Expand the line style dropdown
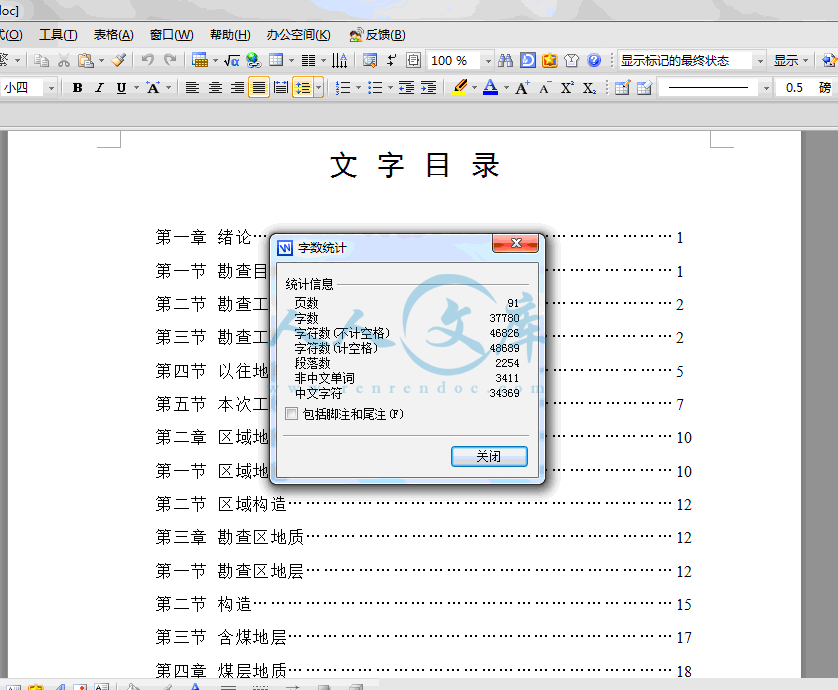 tap(766, 88)
